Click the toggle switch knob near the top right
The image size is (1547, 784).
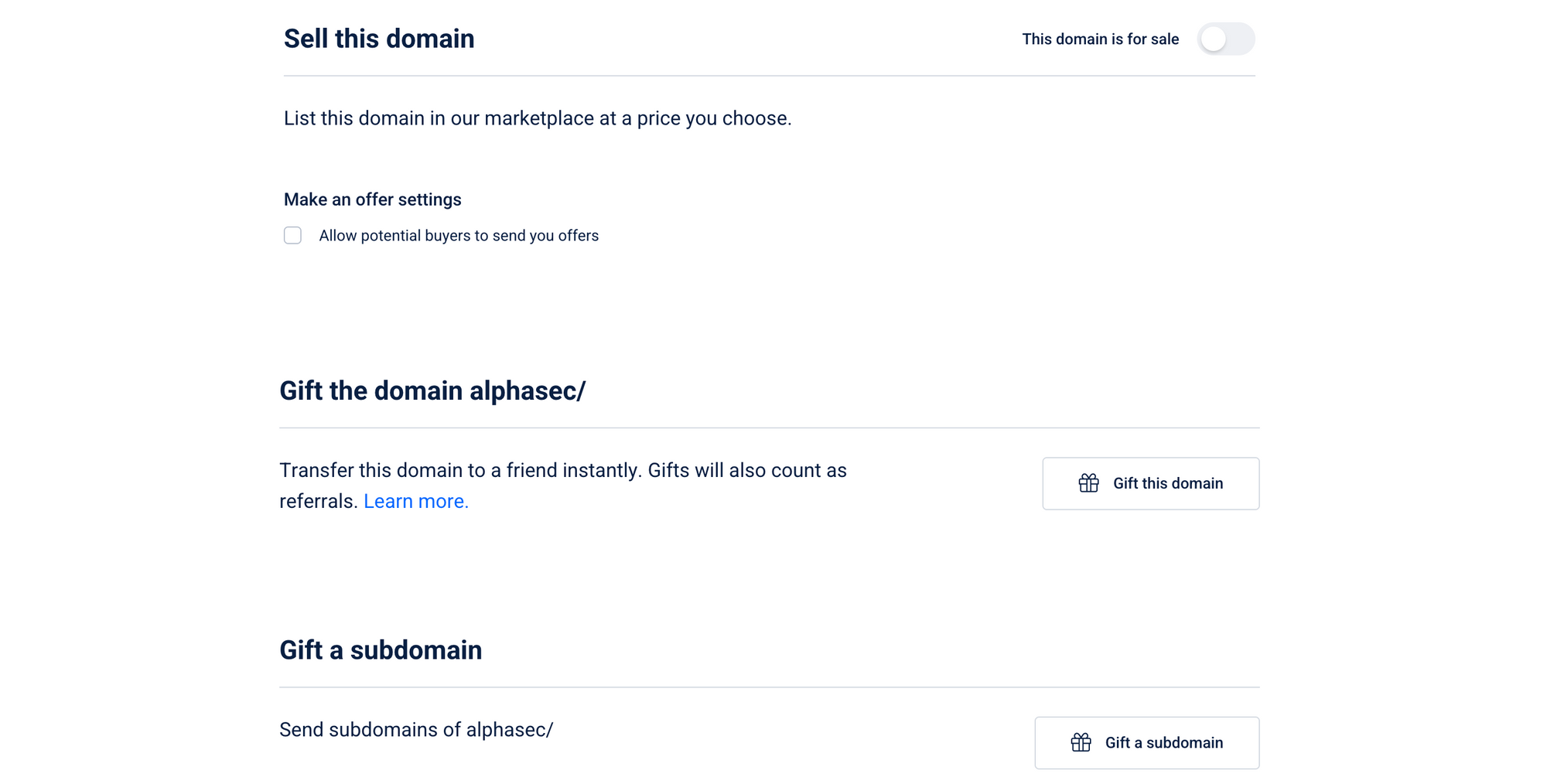1216,39
